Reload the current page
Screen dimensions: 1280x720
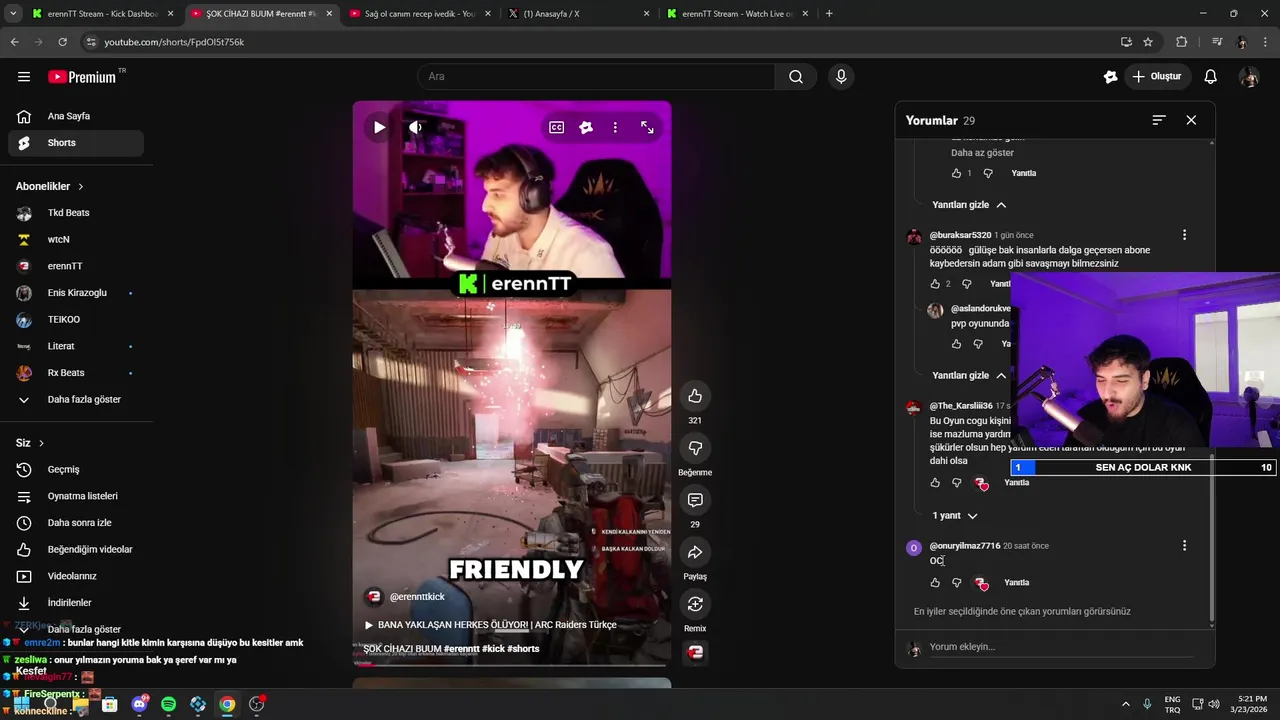click(x=62, y=42)
